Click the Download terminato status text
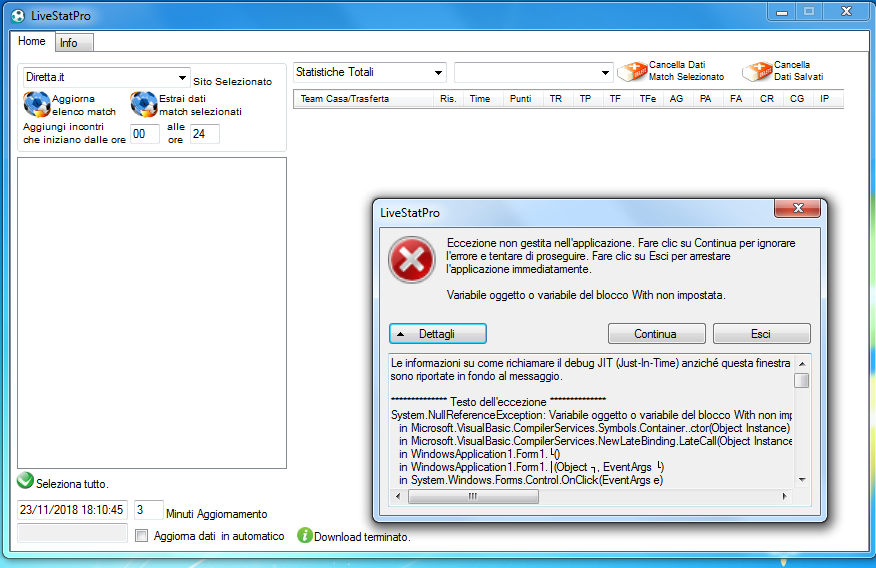This screenshot has height=568, width=876. coord(362,537)
